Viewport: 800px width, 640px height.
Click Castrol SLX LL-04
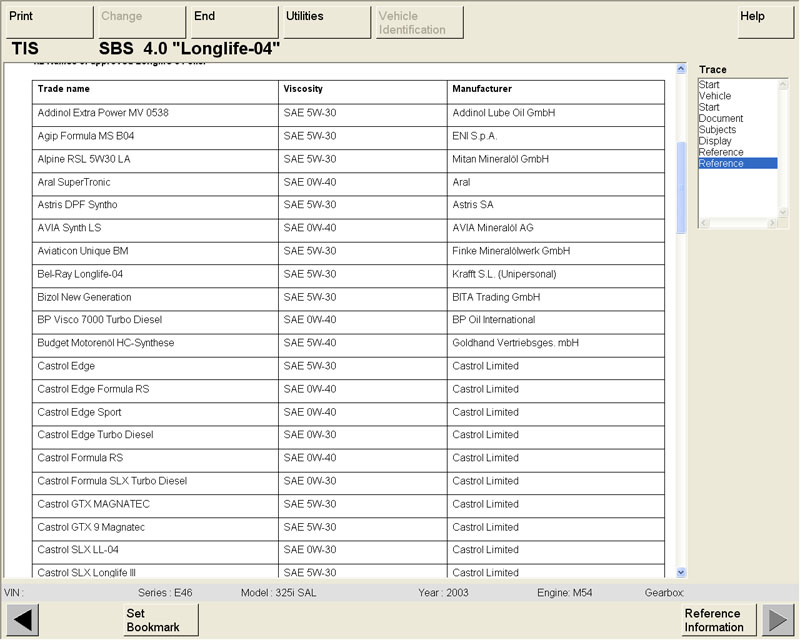pos(78,549)
